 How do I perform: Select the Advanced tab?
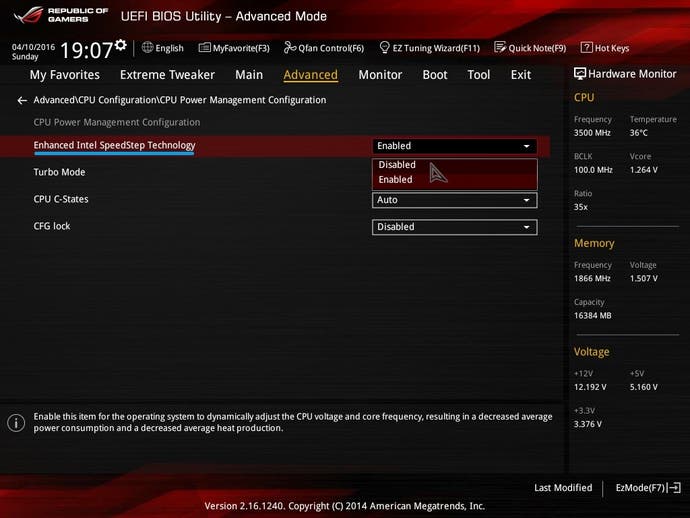tap(311, 75)
